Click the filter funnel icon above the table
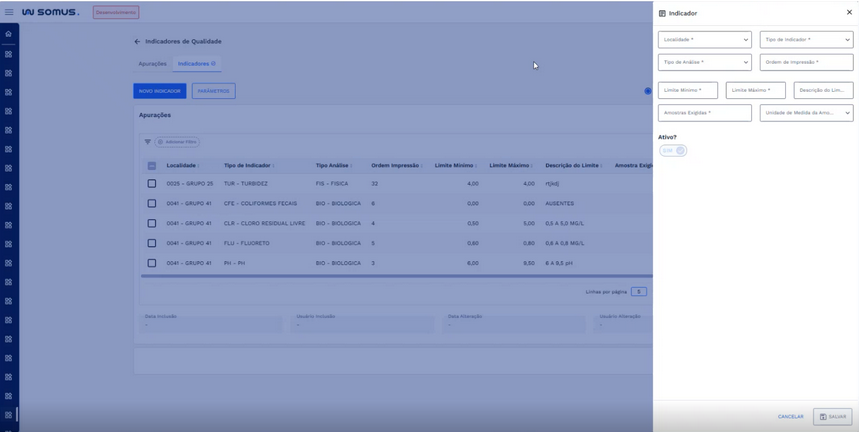 click(148, 142)
